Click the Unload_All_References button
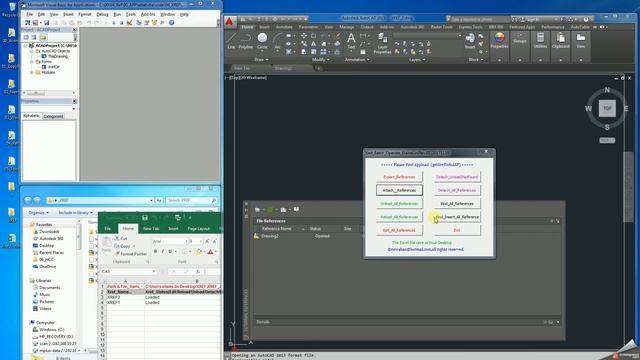 click(x=399, y=204)
